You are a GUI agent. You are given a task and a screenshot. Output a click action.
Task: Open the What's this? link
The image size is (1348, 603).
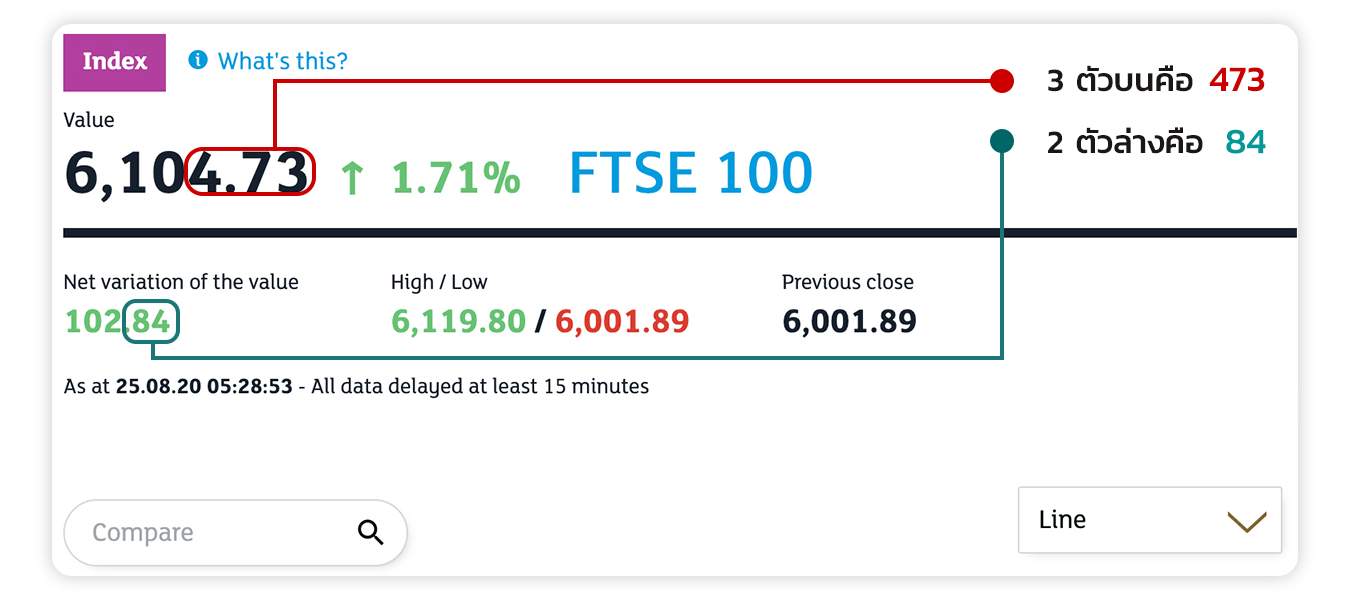(x=283, y=61)
